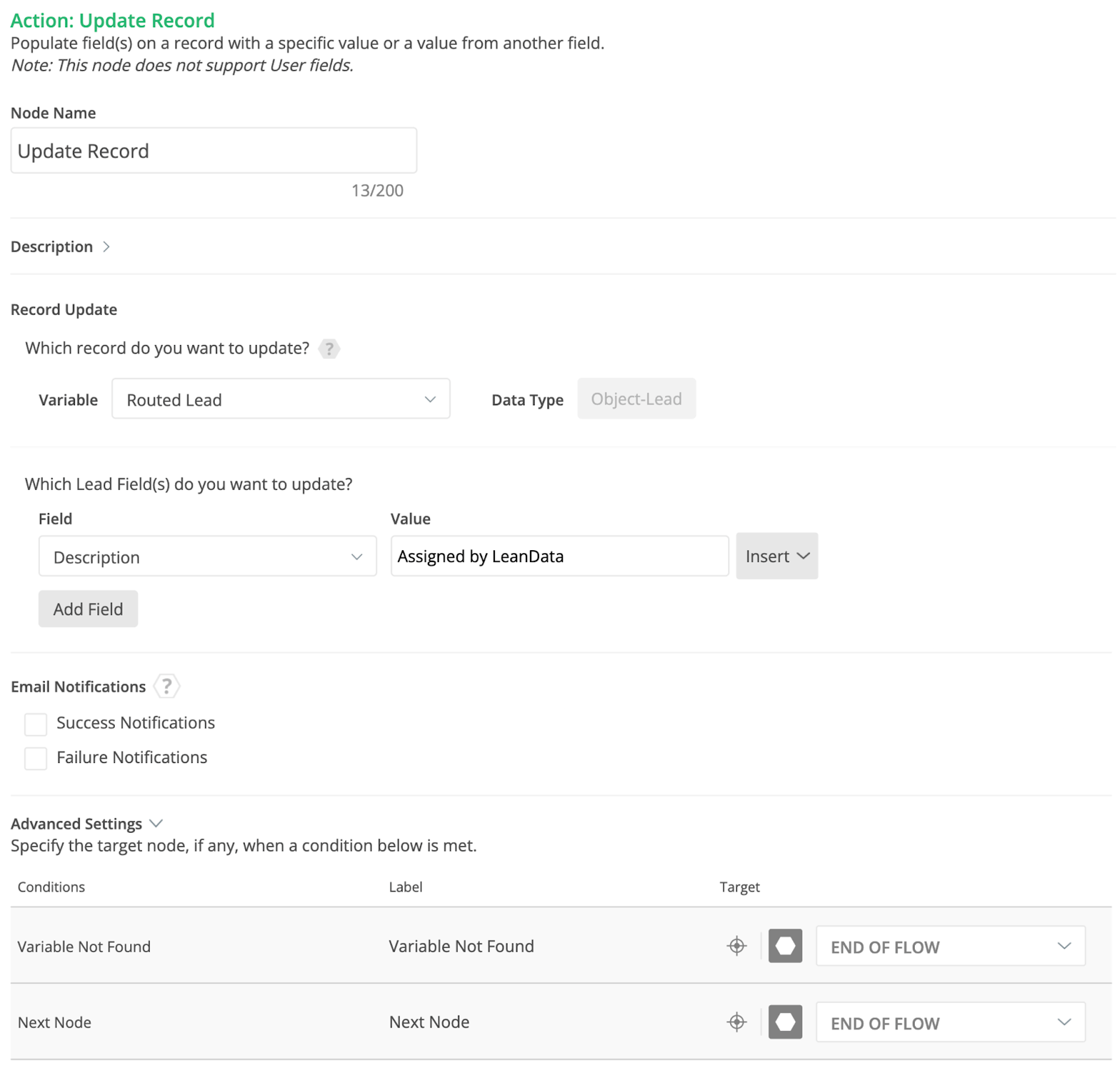
Task: Click Email Notifications help icon
Action: point(167,687)
